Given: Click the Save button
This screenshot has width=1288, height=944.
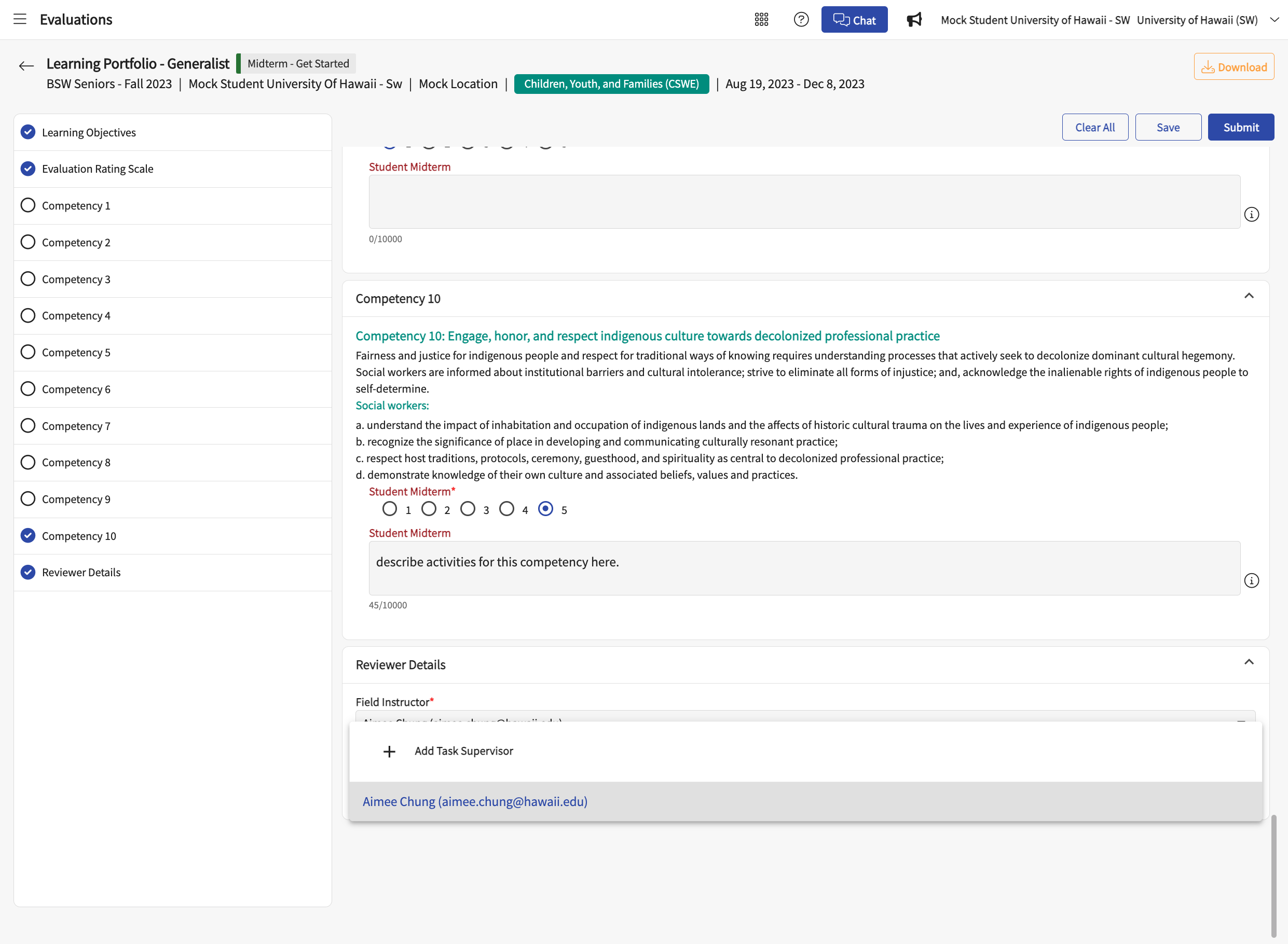Looking at the screenshot, I should coord(1168,128).
